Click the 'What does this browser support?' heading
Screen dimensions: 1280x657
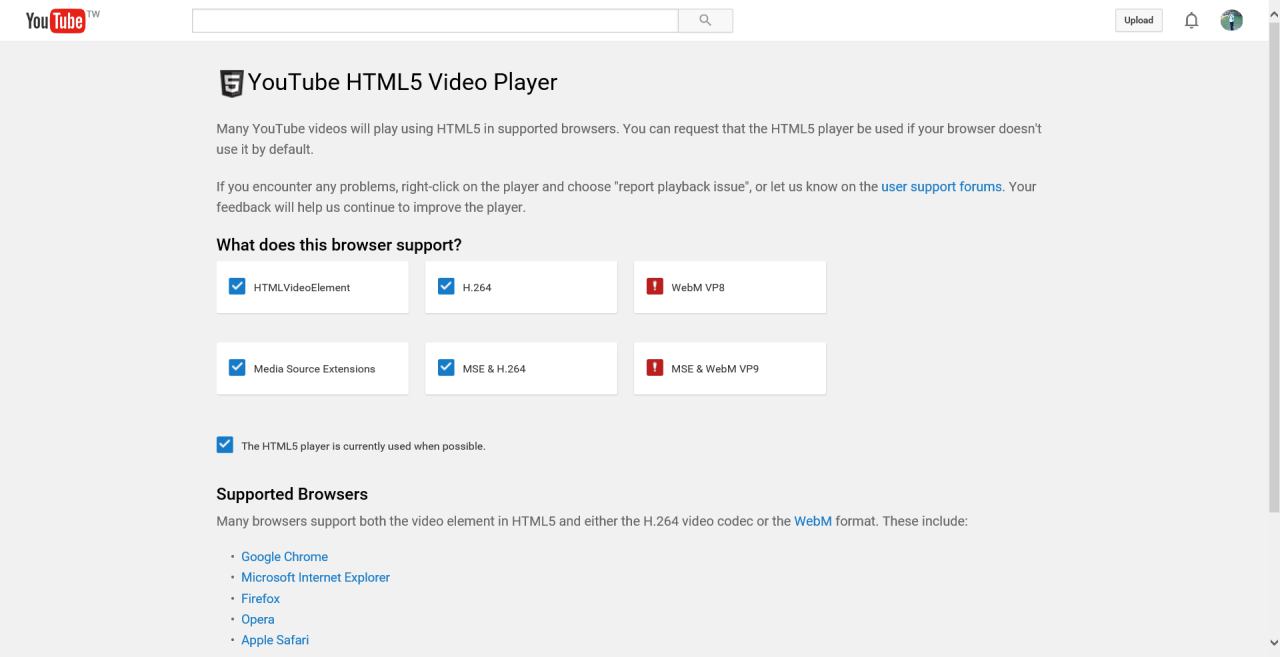click(339, 245)
